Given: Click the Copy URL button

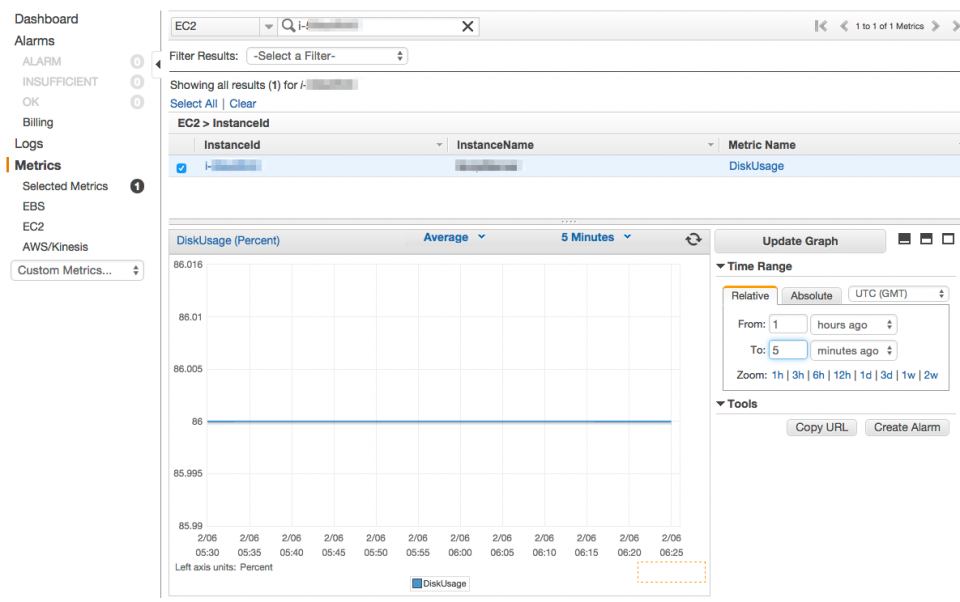Looking at the screenshot, I should coord(821,427).
